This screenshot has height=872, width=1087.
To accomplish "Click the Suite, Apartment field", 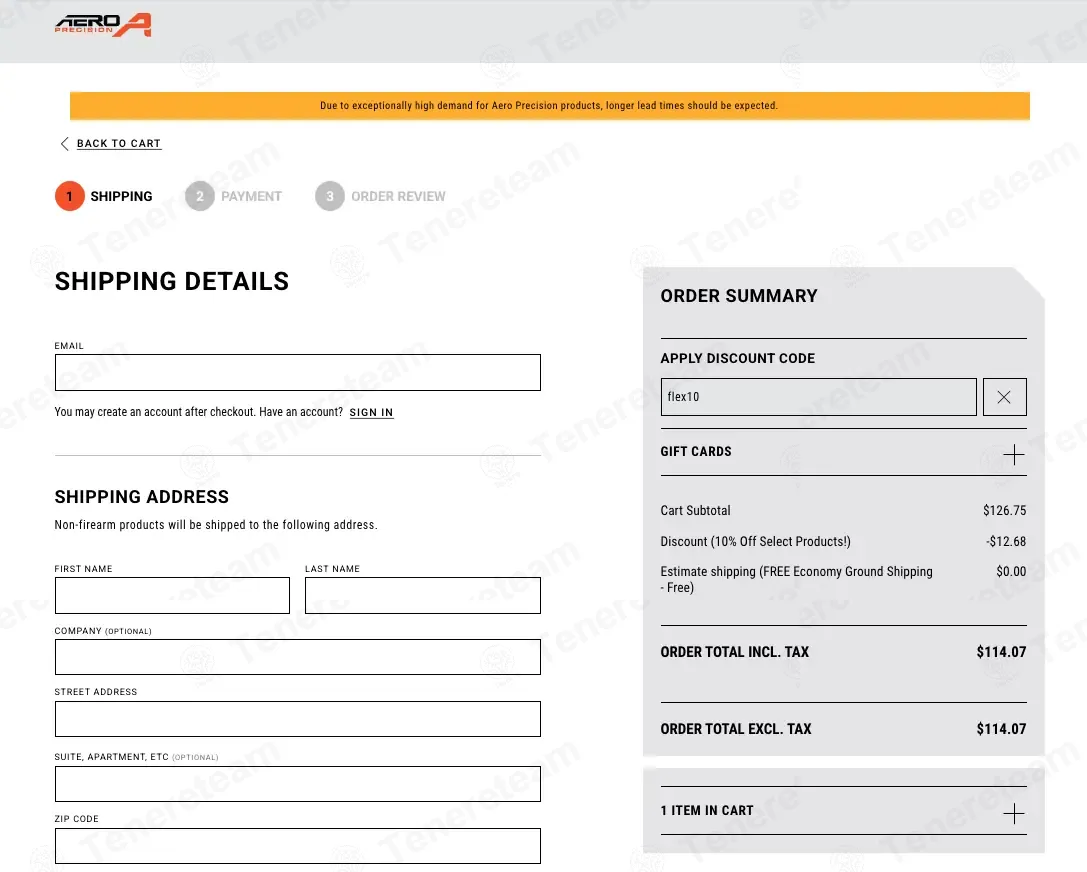I will [x=297, y=784].
